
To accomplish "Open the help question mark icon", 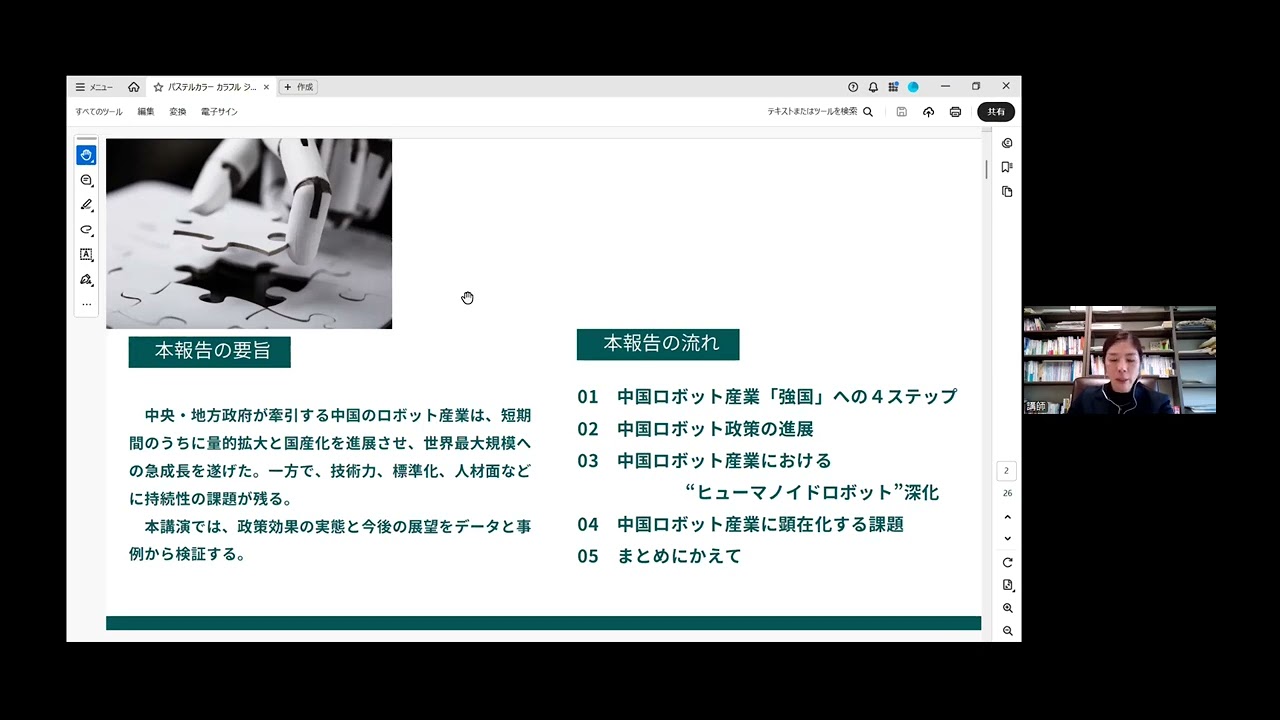I will click(x=853, y=87).
